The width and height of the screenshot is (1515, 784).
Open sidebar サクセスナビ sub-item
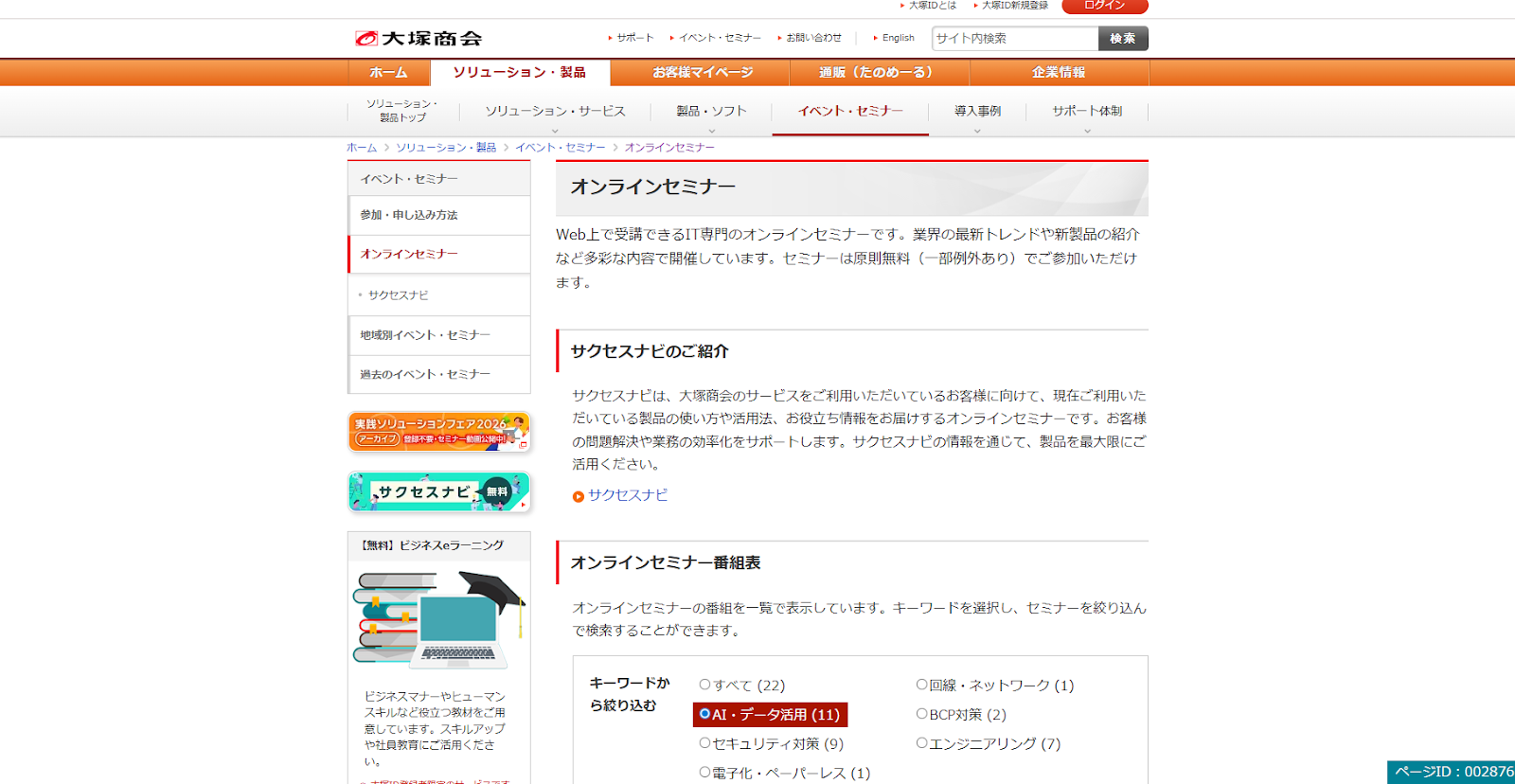pyautogui.click(x=439, y=295)
